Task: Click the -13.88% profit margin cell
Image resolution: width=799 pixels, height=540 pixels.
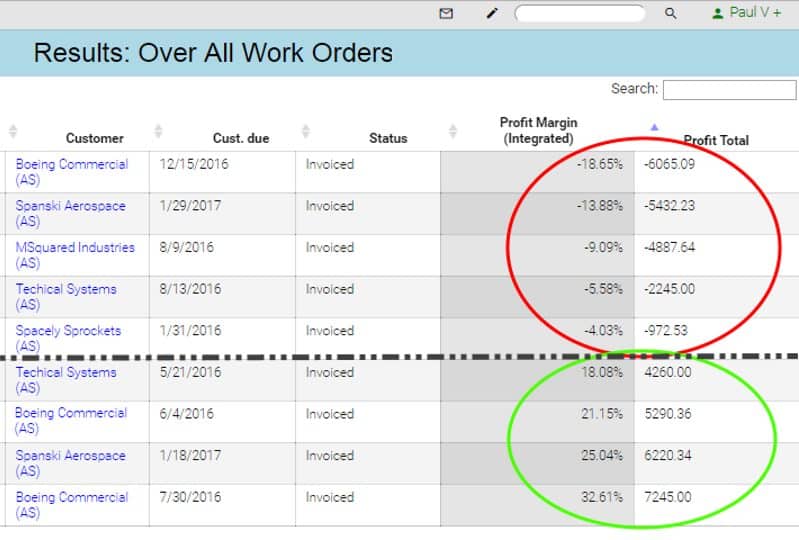Action: 537,214
